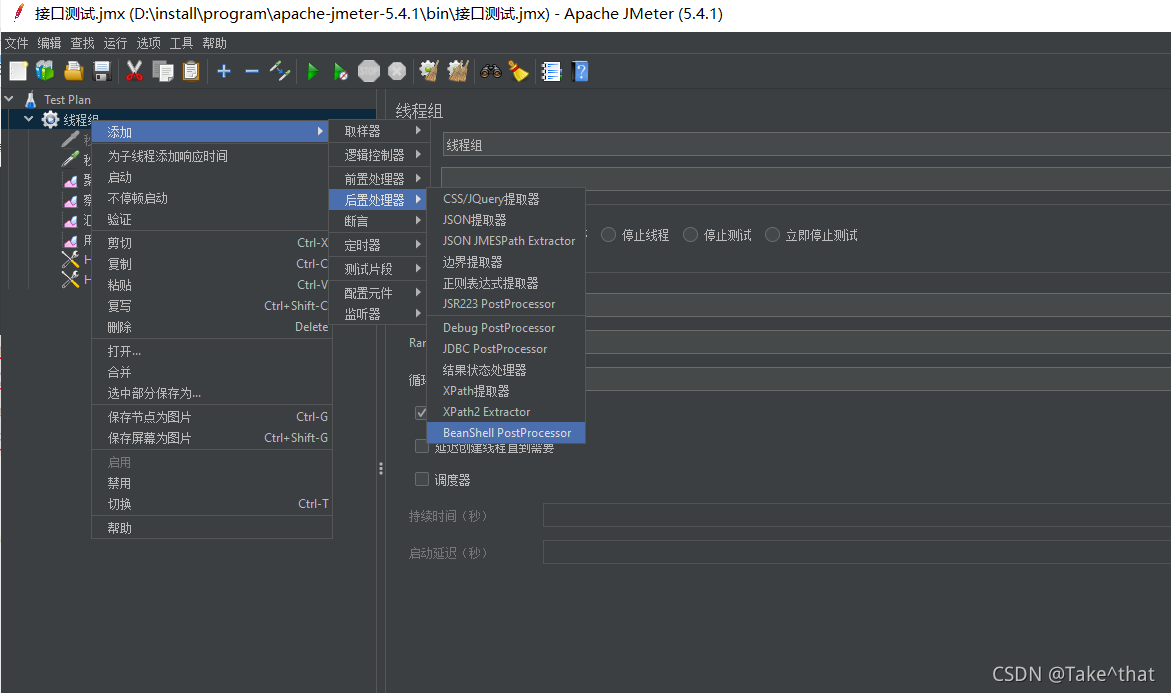Click the Save floppy disk icon
This screenshot has height=693, width=1171.
click(102, 72)
